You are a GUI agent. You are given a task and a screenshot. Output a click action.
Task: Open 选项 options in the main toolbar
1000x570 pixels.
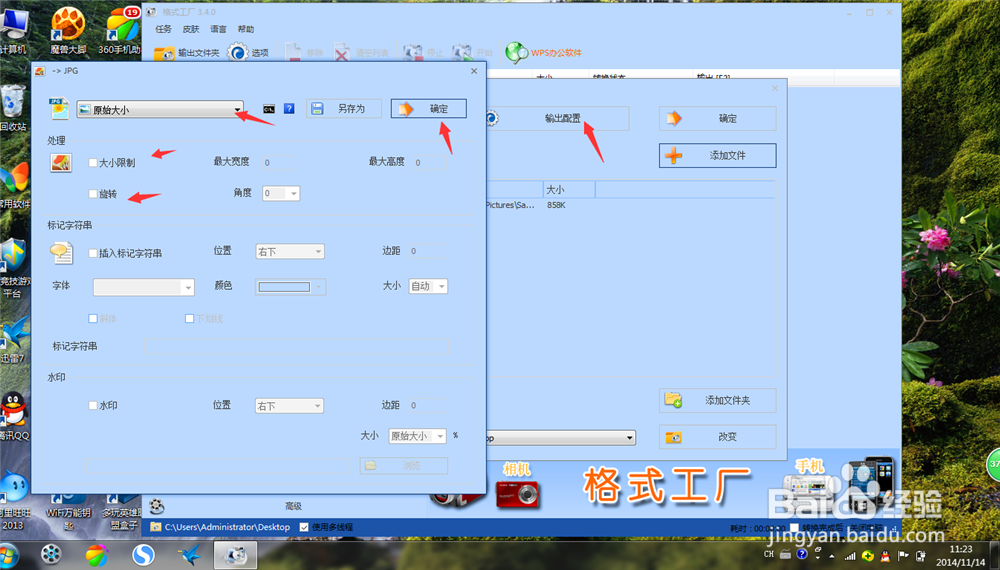238,52
